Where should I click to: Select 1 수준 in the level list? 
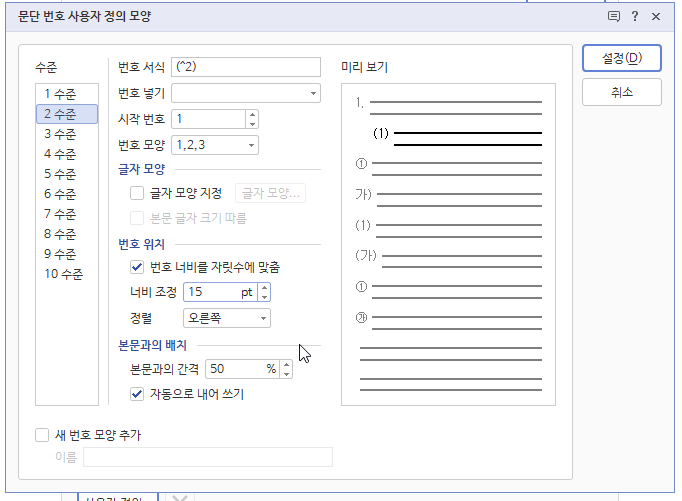[x=67, y=94]
